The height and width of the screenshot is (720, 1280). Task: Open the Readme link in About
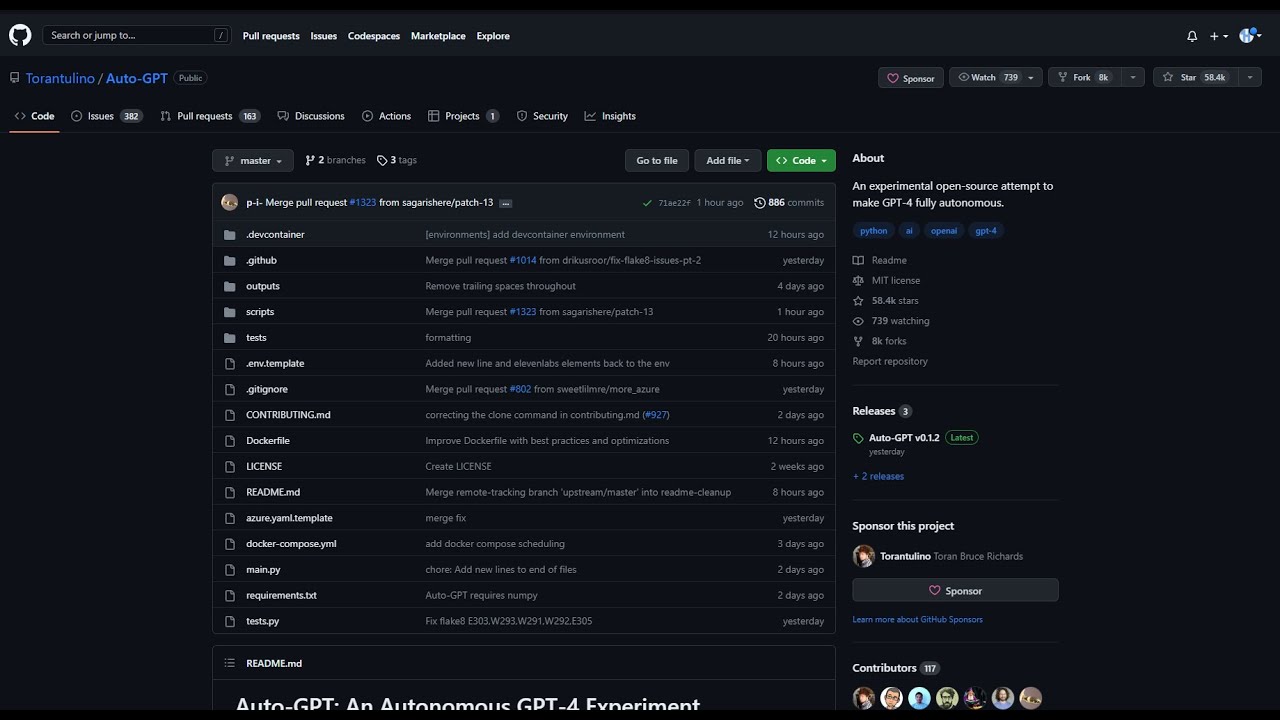click(x=880, y=260)
